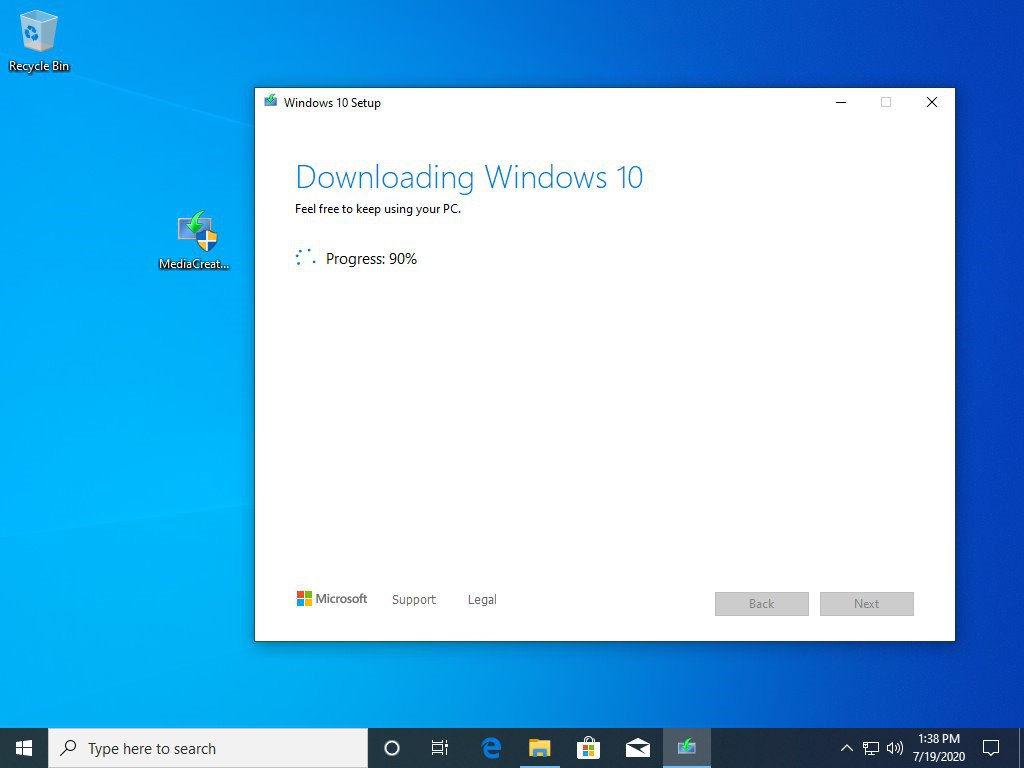Open the clock showing 1:38 PM
The image size is (1024, 768).
tap(939, 748)
